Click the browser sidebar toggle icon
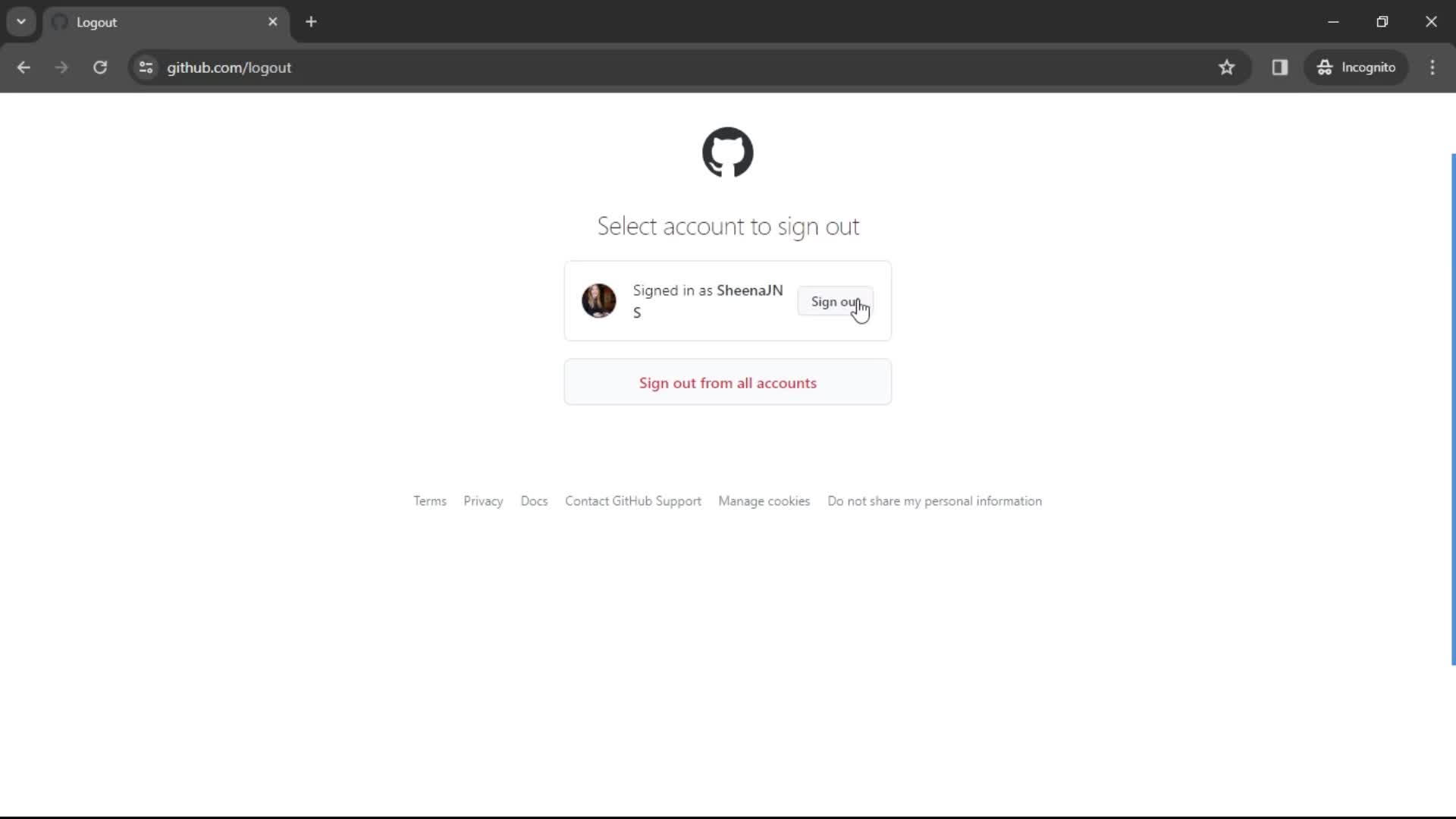Screen dimensions: 1456x819 pos(1281,67)
